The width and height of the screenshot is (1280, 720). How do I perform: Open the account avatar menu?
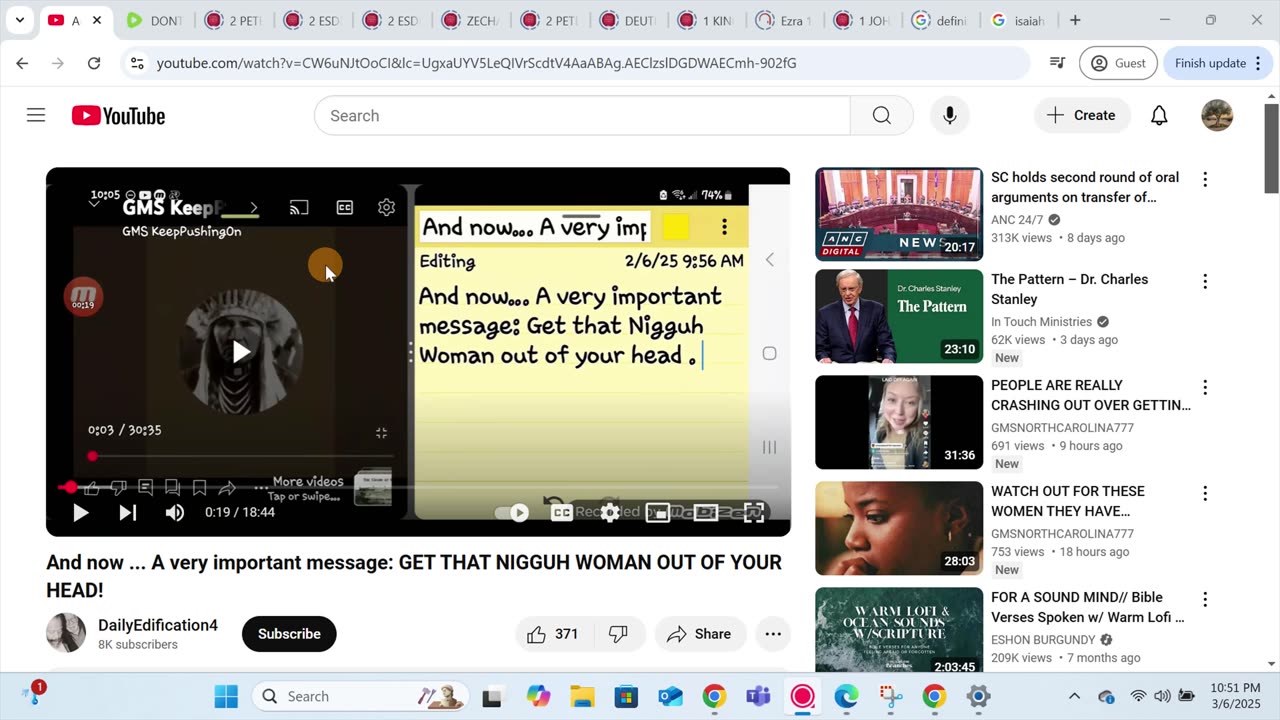click(1217, 116)
